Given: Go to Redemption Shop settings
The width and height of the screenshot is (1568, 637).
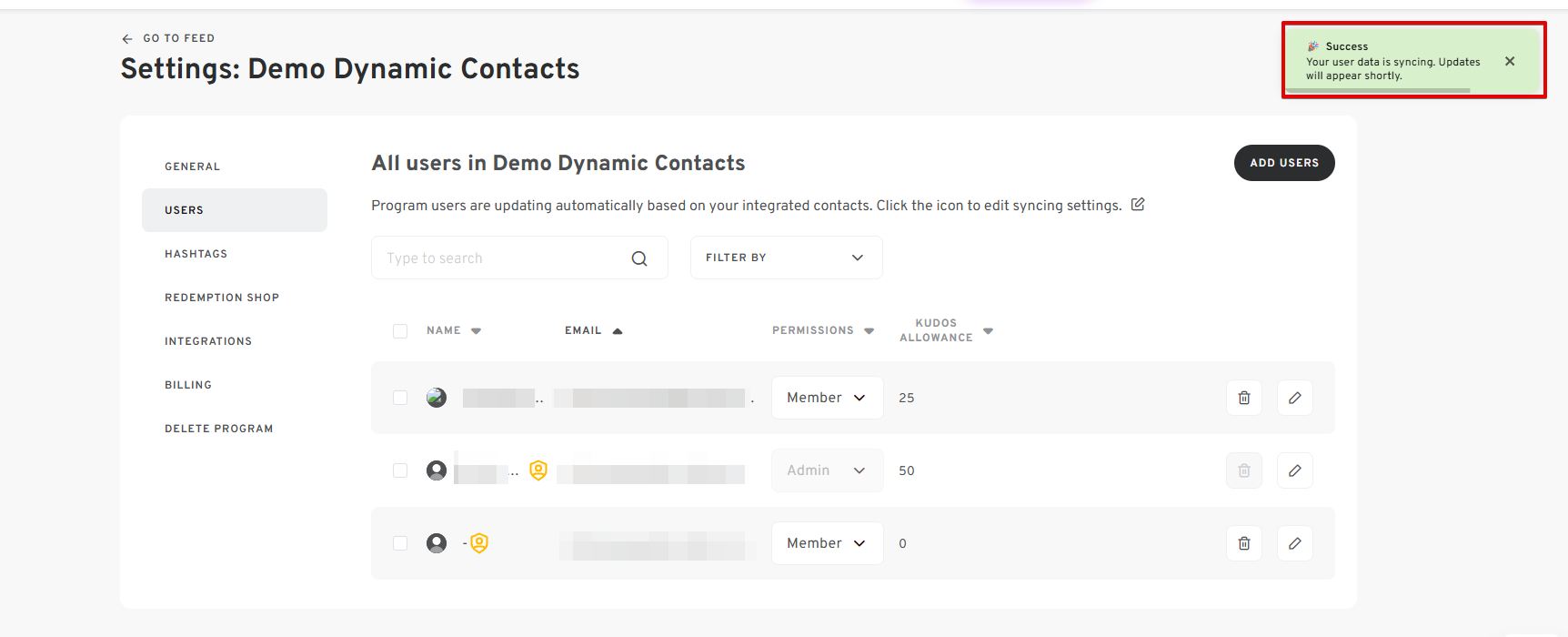Looking at the screenshot, I should 222,298.
